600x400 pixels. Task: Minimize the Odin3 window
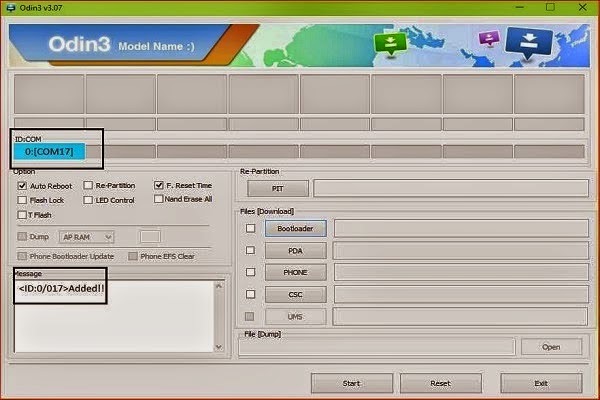pyautogui.click(x=520, y=8)
